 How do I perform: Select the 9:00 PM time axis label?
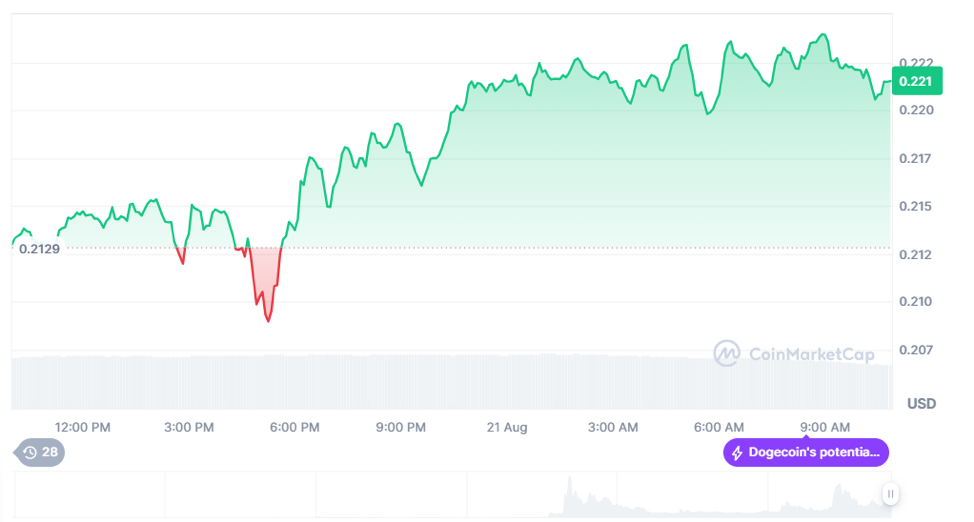click(401, 427)
